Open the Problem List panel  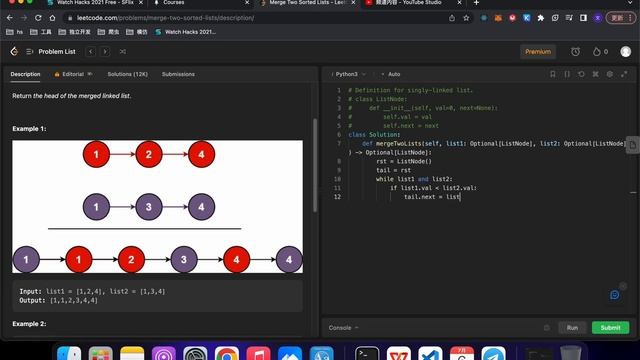coord(51,51)
